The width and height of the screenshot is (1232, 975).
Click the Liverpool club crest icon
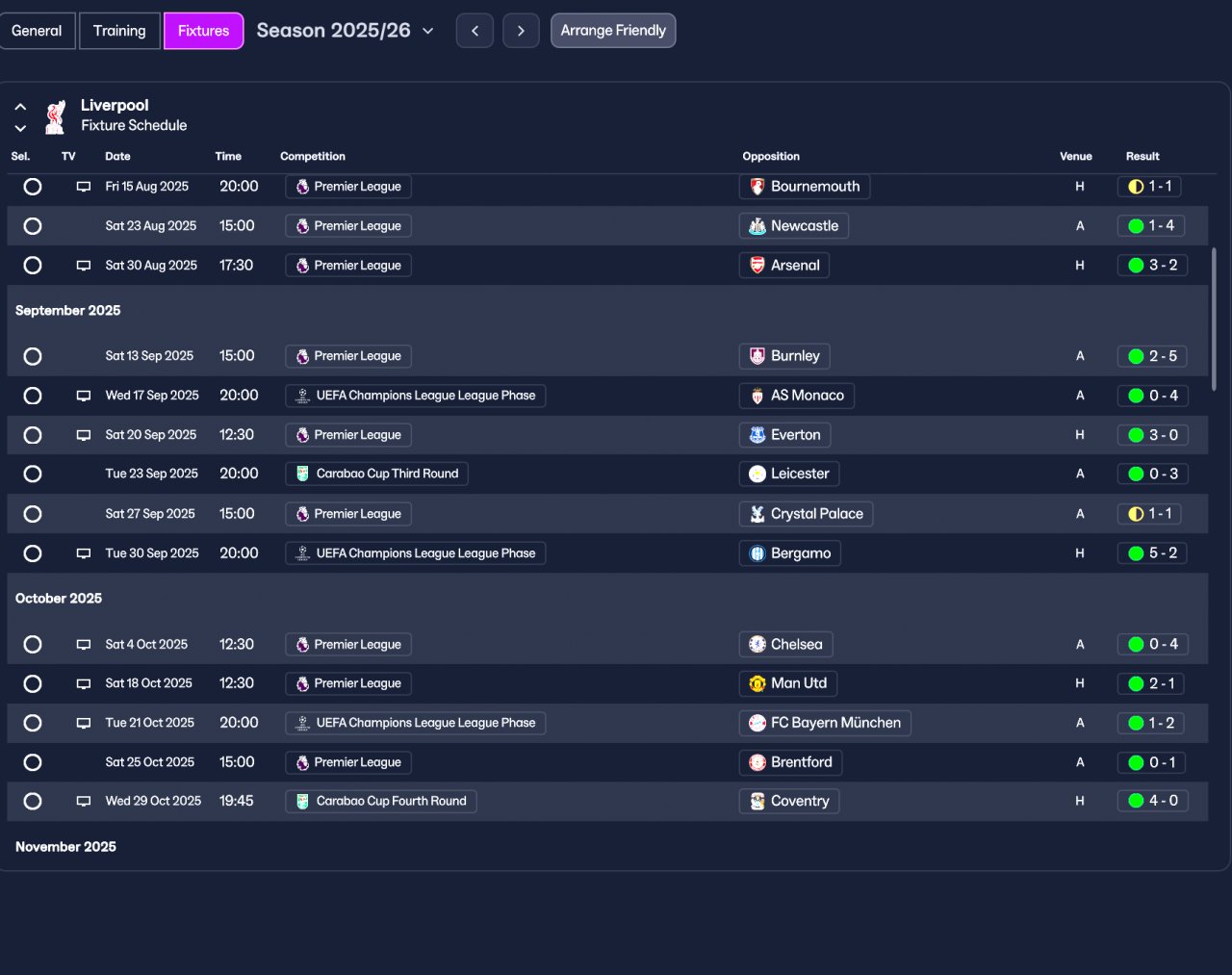click(x=56, y=116)
